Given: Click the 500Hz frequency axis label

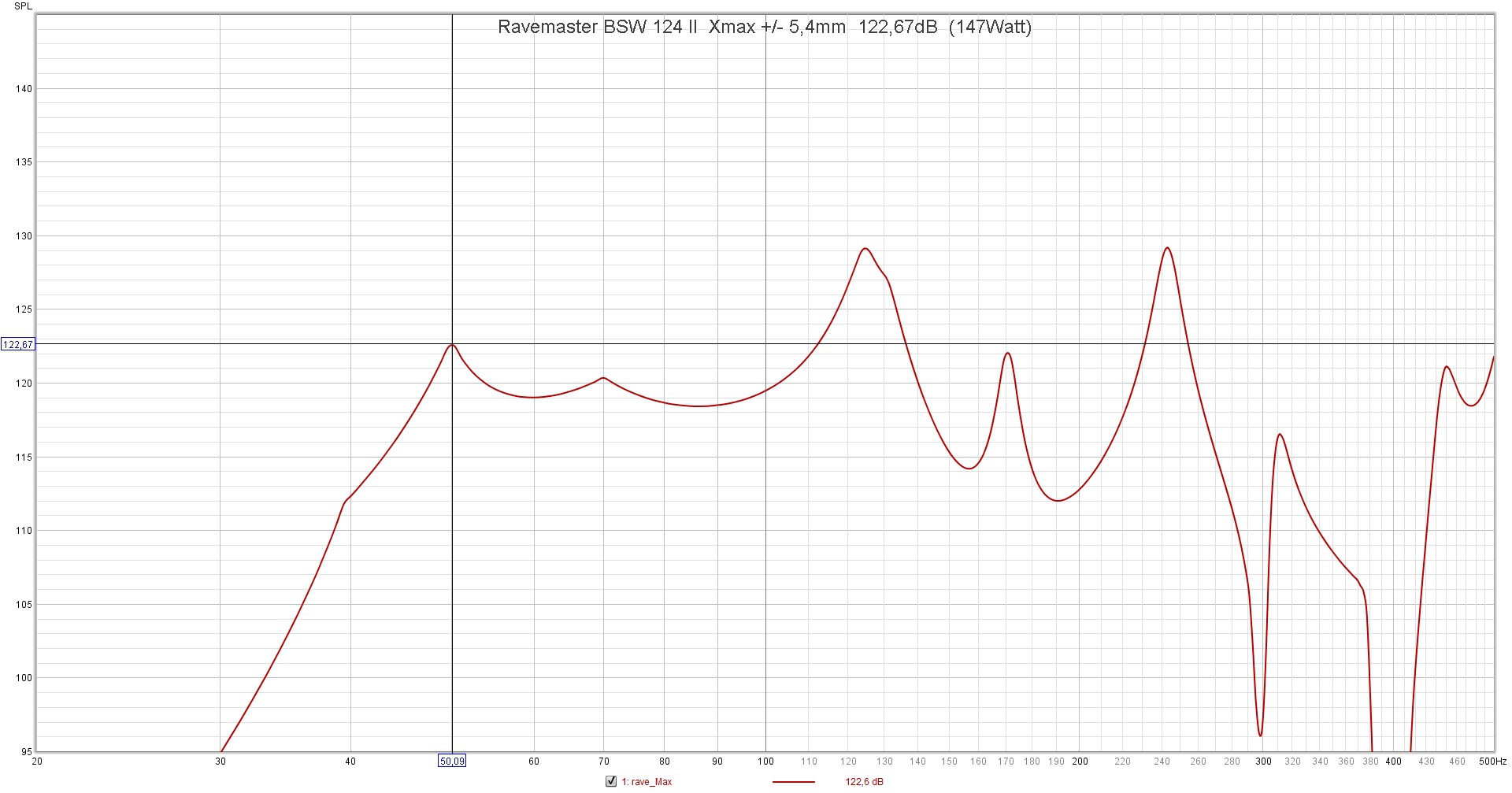Looking at the screenshot, I should coord(1492,762).
